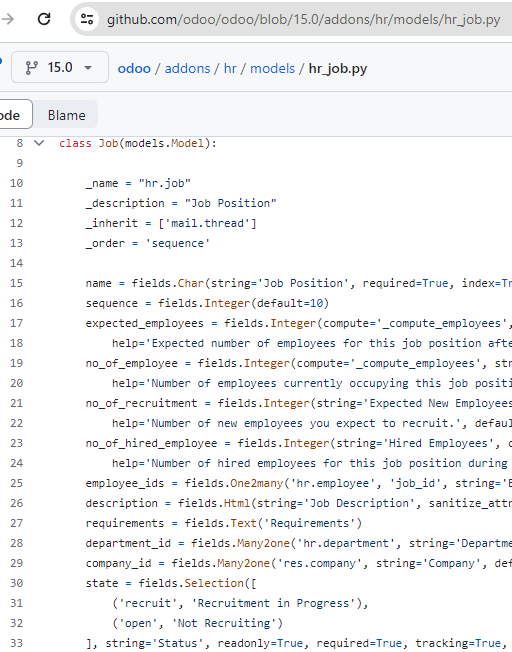This screenshot has width=512, height=652.
Task: Click the browser reload icon
Action: (x=44, y=19)
